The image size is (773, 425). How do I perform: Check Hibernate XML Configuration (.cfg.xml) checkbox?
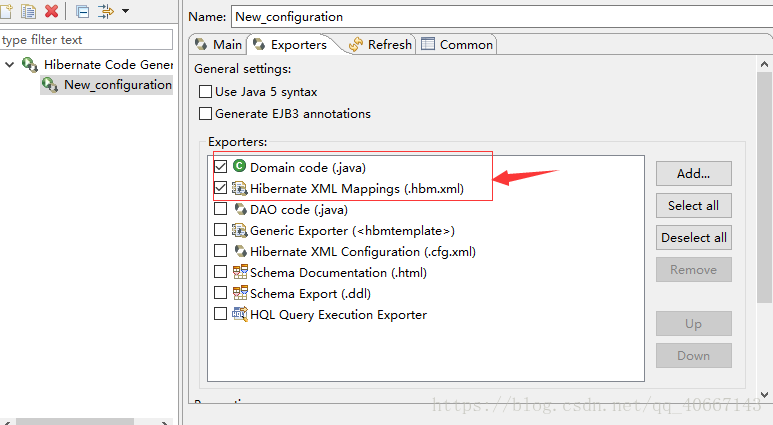(220, 250)
